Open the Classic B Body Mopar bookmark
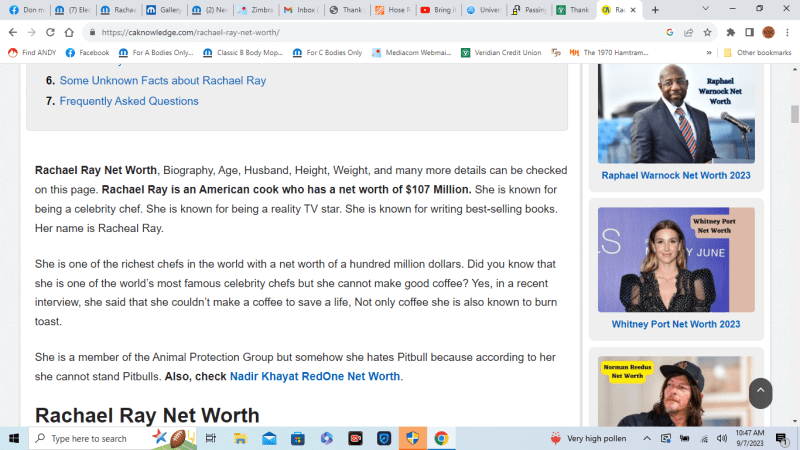 tap(243, 53)
